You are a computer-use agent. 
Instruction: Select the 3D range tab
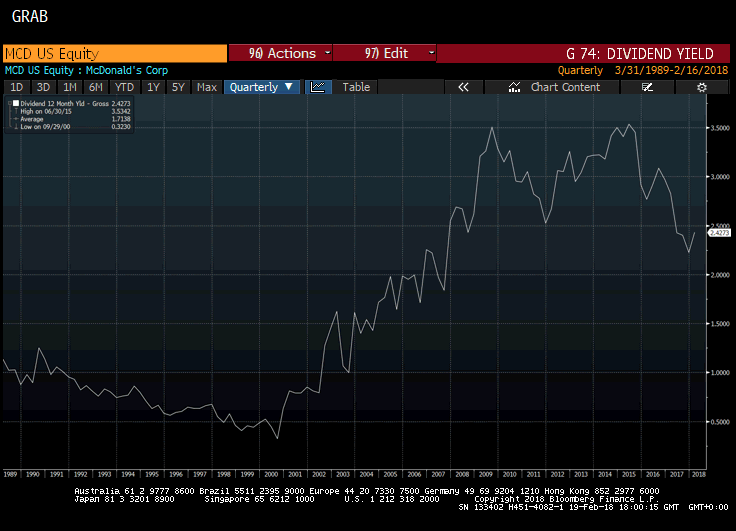click(43, 87)
